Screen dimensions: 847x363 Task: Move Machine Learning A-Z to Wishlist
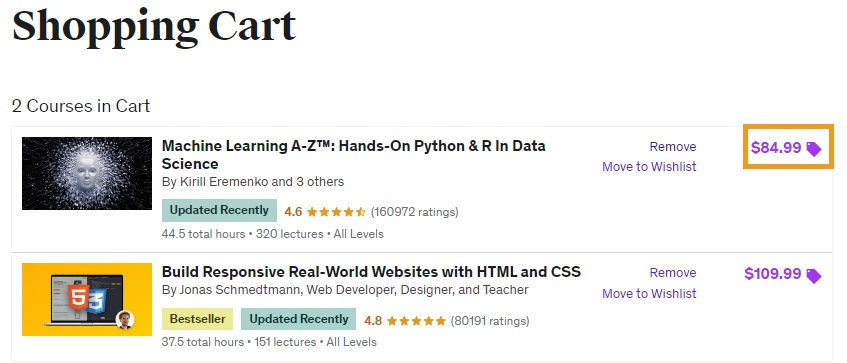tap(649, 167)
